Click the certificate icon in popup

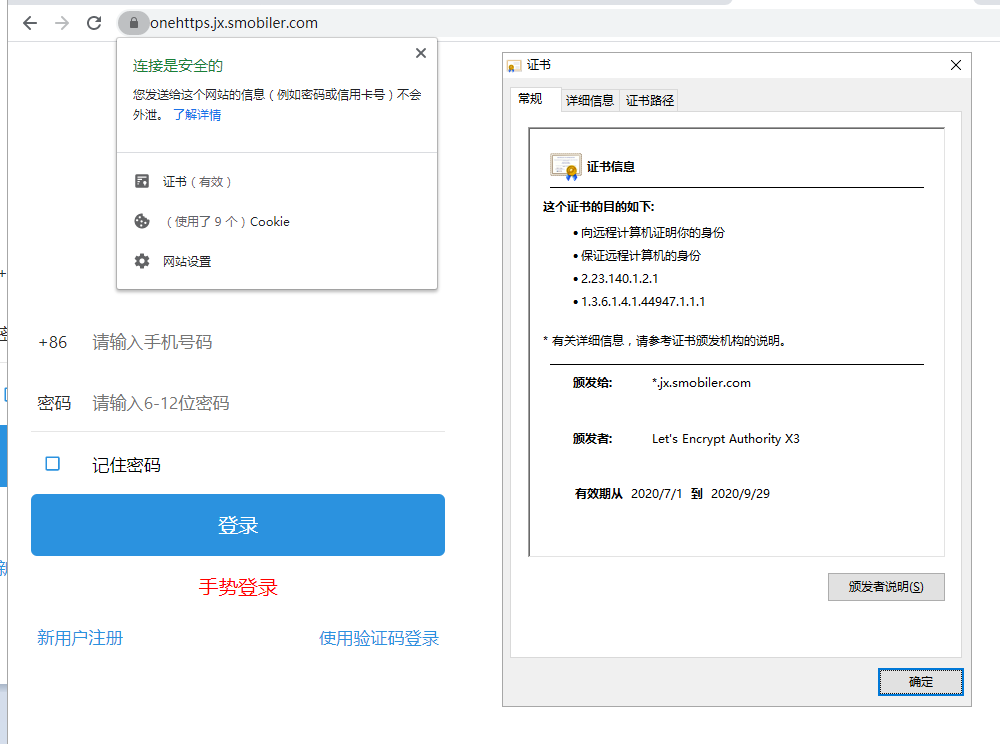[142, 181]
